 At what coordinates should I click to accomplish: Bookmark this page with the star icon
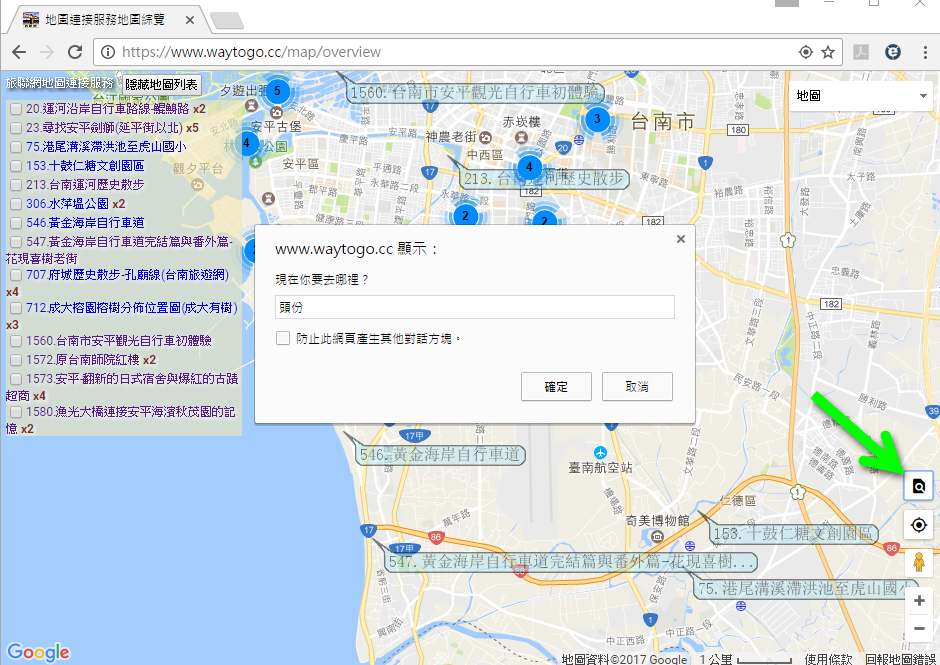pyautogui.click(x=828, y=52)
